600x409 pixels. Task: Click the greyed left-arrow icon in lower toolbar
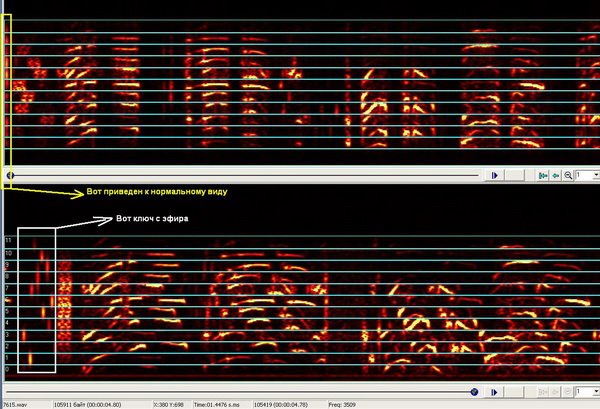coord(555,392)
